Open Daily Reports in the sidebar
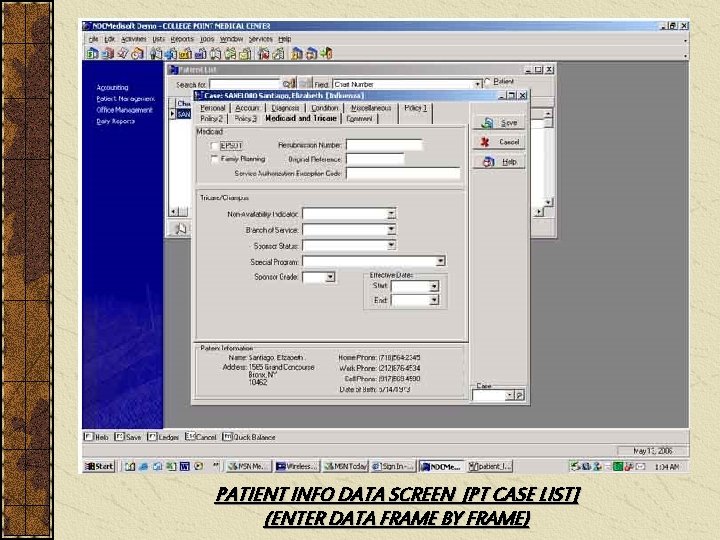The image size is (720, 540). pos(116,121)
